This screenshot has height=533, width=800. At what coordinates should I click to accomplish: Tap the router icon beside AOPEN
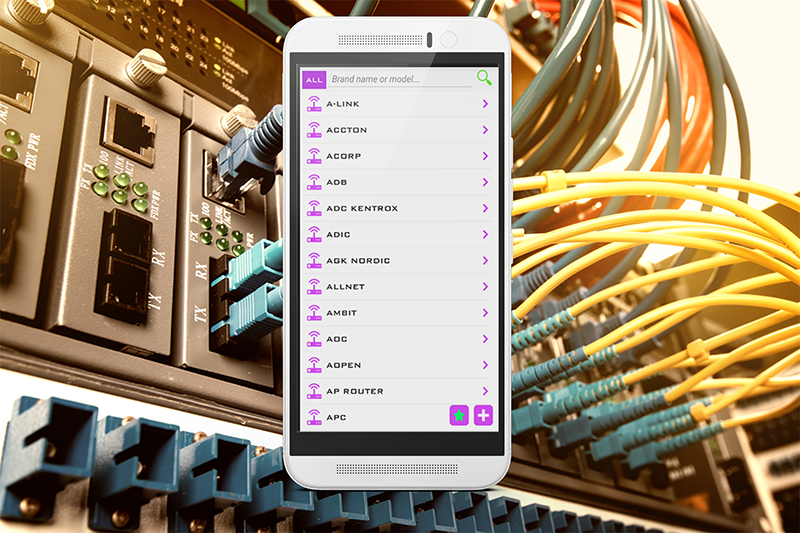coord(314,365)
